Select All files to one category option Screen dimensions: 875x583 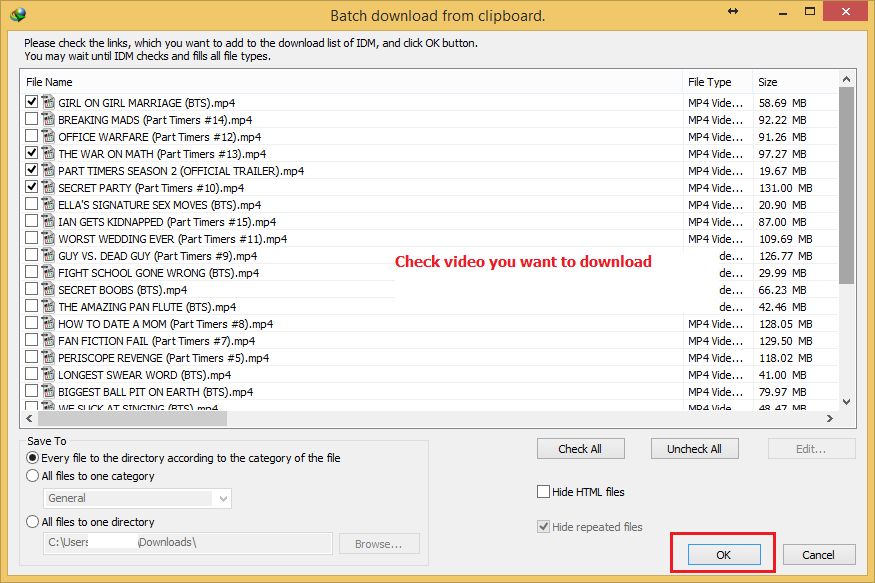(33, 476)
